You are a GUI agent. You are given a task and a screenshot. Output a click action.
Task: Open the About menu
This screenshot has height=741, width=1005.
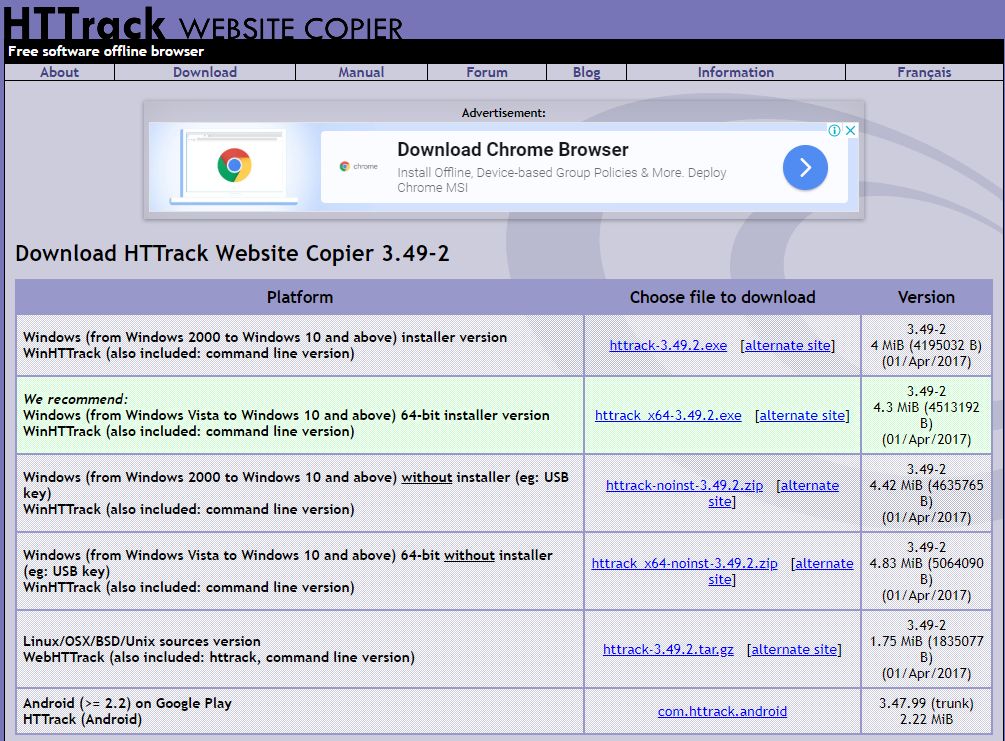tap(60, 72)
